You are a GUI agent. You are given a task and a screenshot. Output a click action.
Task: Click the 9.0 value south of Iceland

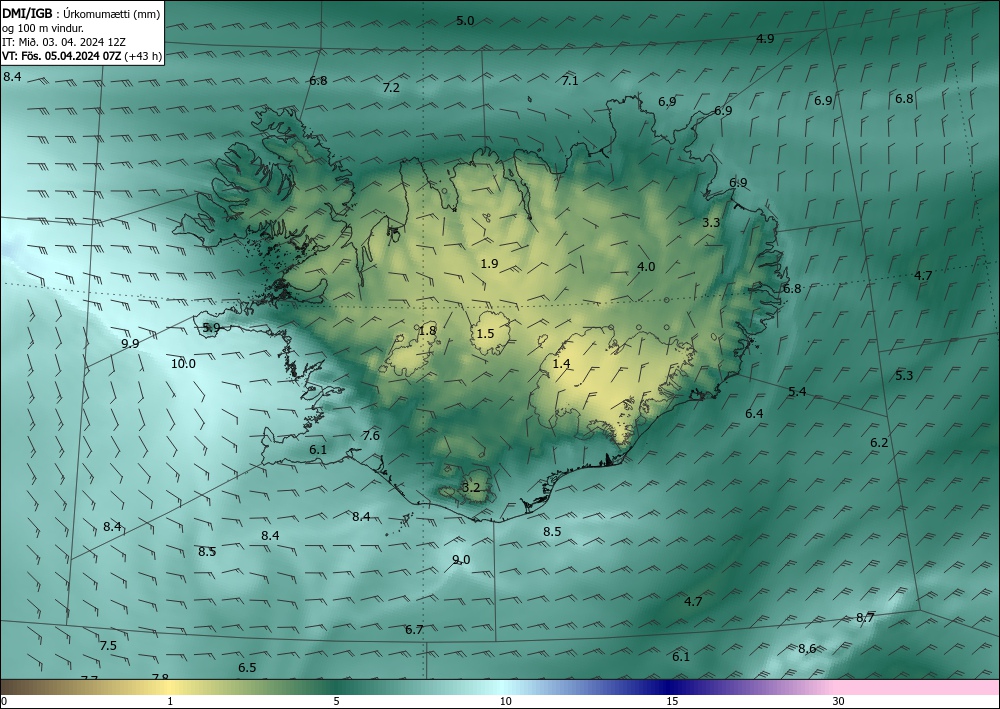[461, 559]
